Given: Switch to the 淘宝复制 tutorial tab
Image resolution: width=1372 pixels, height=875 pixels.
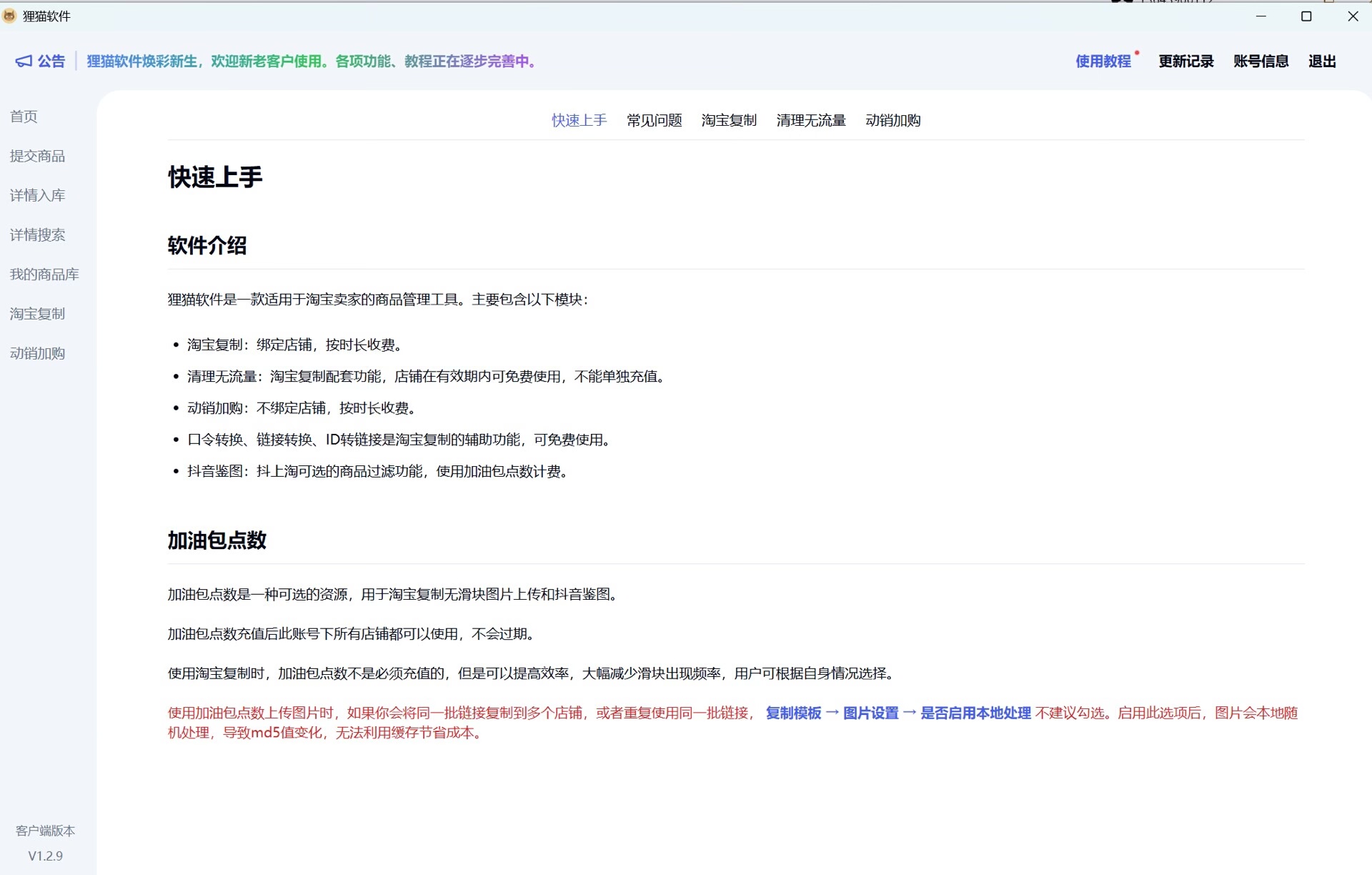Looking at the screenshot, I should [728, 120].
